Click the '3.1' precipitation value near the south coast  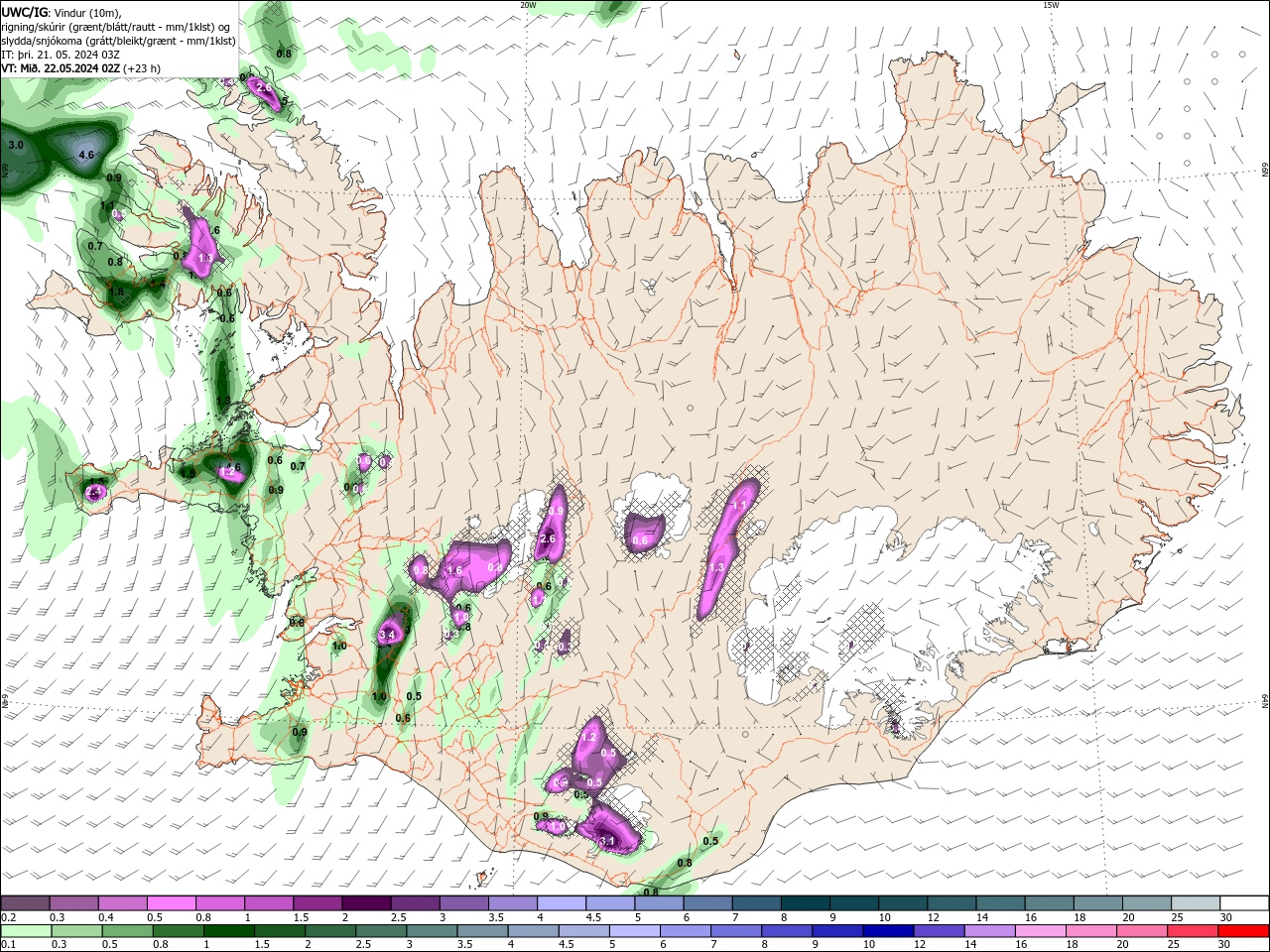coord(607,841)
